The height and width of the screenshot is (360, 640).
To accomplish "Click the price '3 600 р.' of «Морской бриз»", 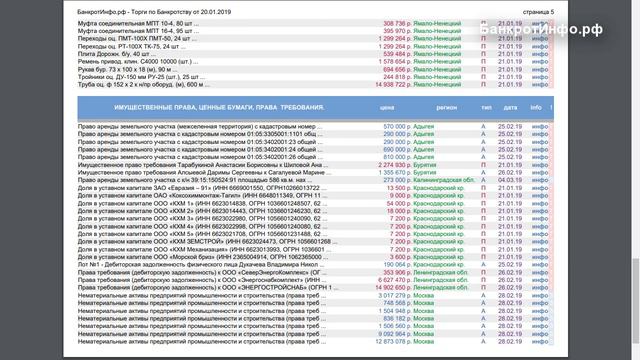I will (401, 257).
